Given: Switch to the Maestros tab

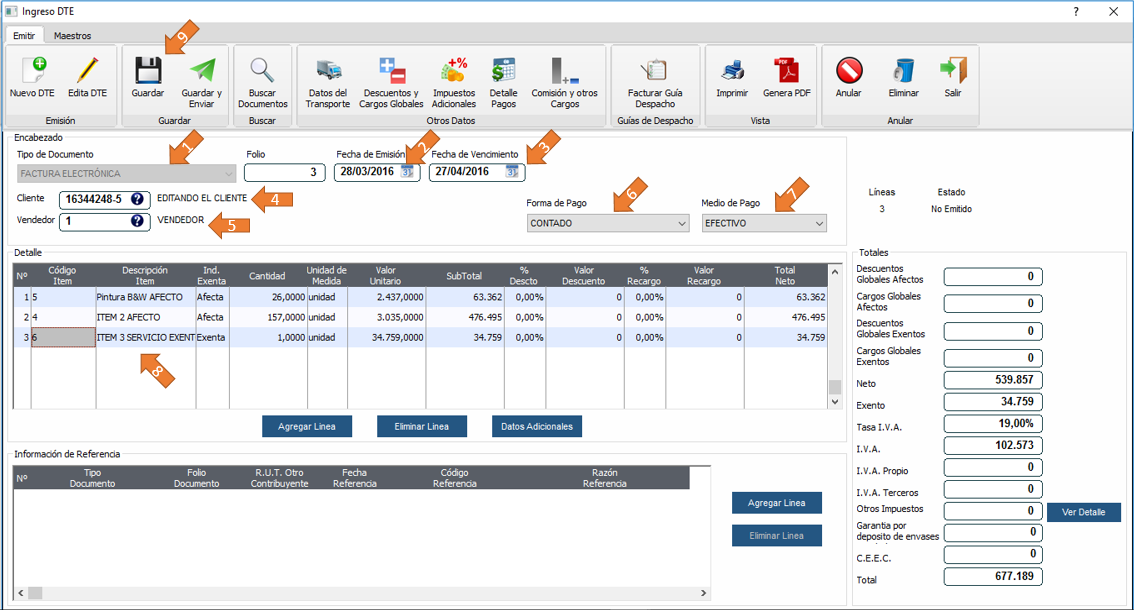Looking at the screenshot, I should click(72, 36).
